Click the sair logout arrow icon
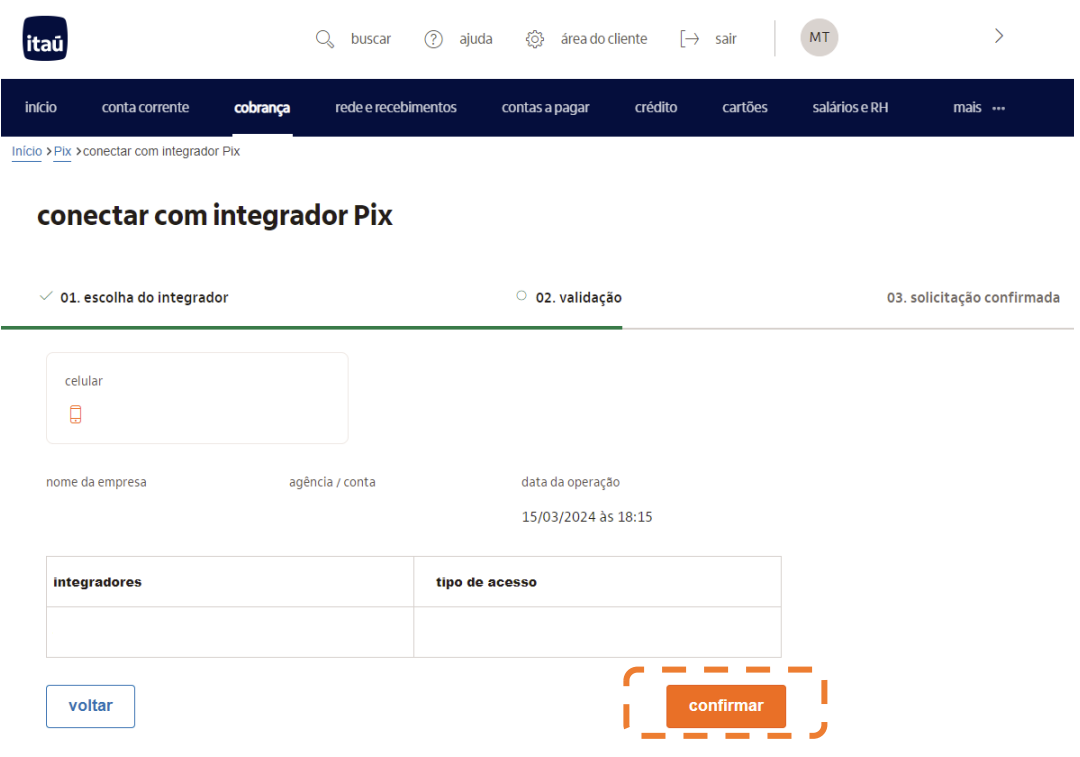Image resolution: width=1080 pixels, height=757 pixels. 689,39
